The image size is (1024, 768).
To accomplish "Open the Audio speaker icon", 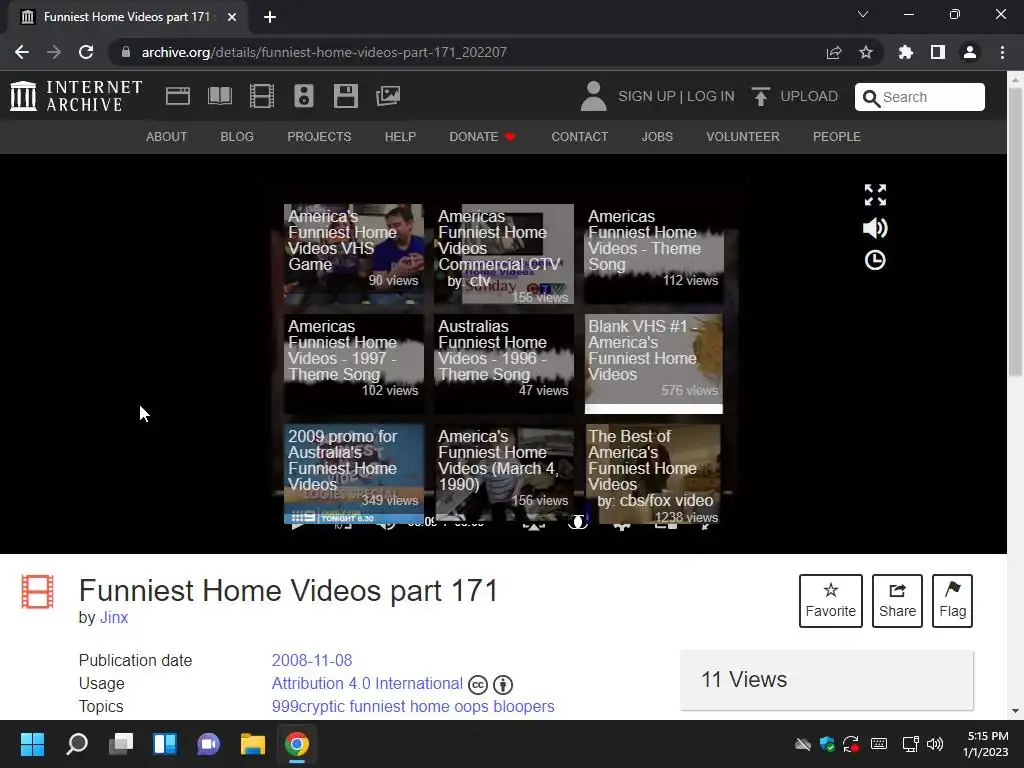I will (x=304, y=96).
